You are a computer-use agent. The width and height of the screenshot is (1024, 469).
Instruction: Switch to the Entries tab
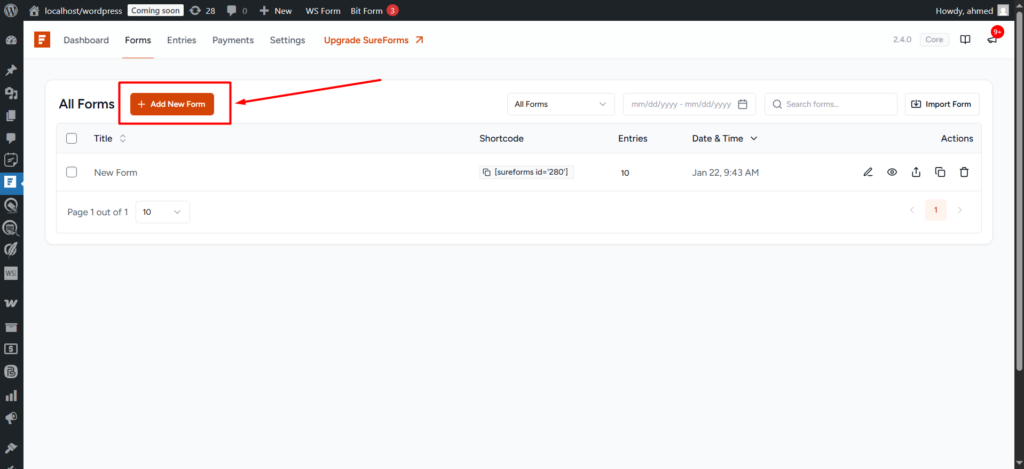click(x=181, y=40)
